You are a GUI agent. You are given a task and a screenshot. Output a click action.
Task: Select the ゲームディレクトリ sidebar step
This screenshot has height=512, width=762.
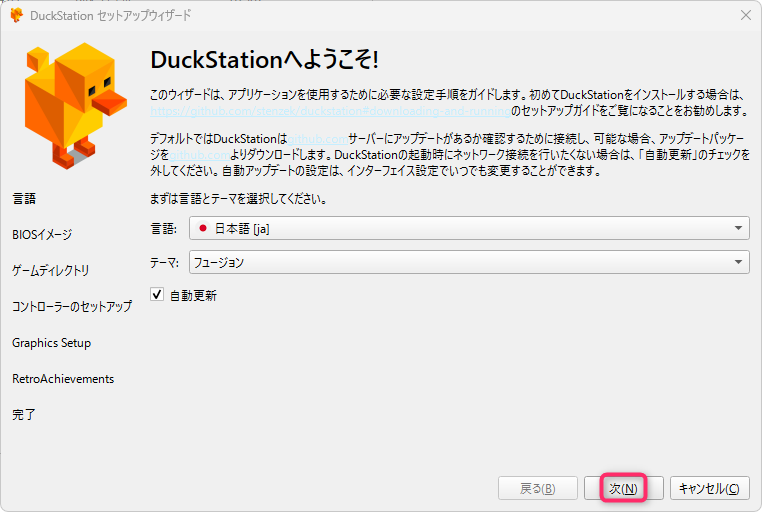tap(51, 270)
